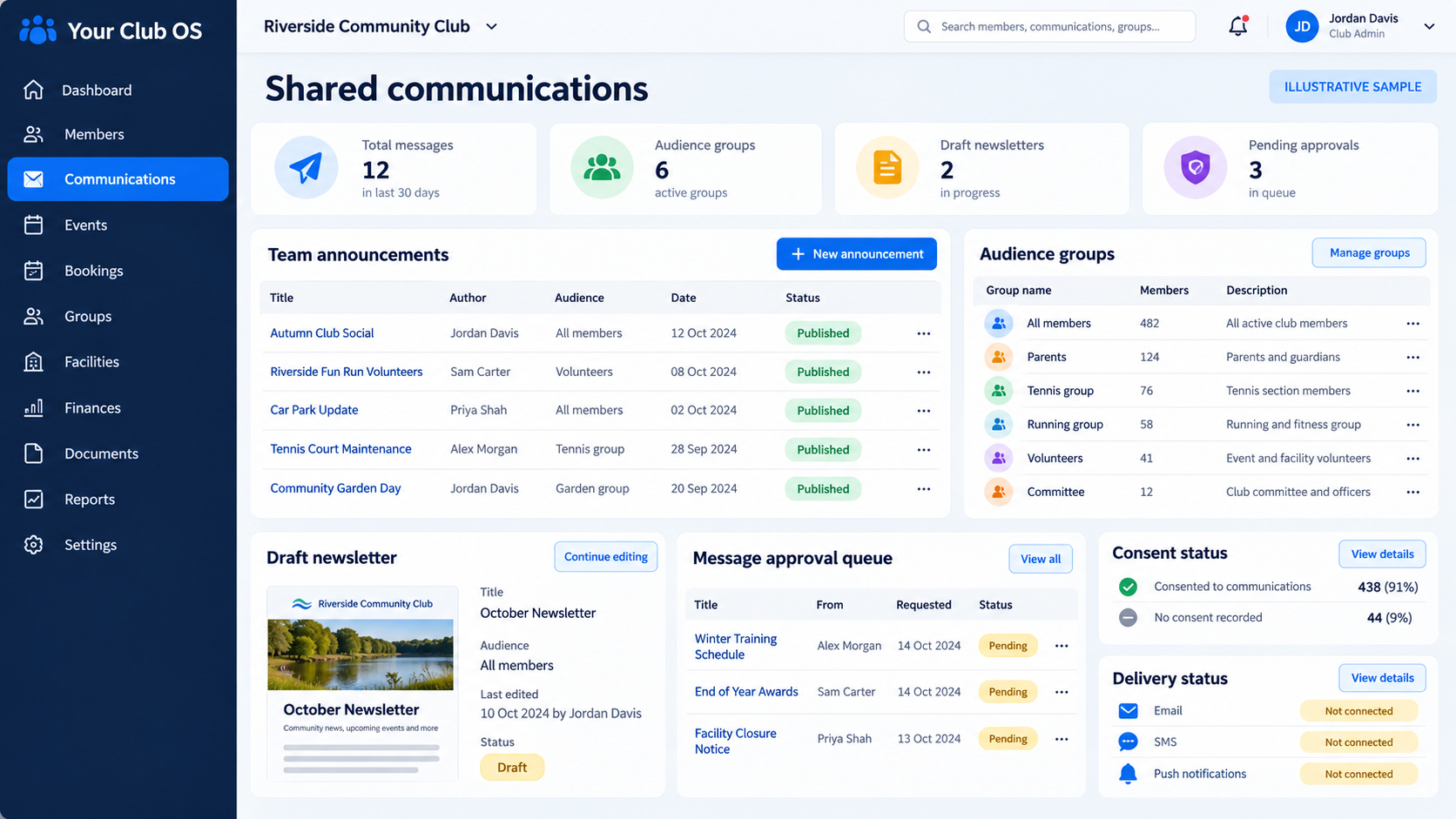Open options for Winter Training Schedule request
This screenshot has width=1456, height=819.
(1061, 646)
